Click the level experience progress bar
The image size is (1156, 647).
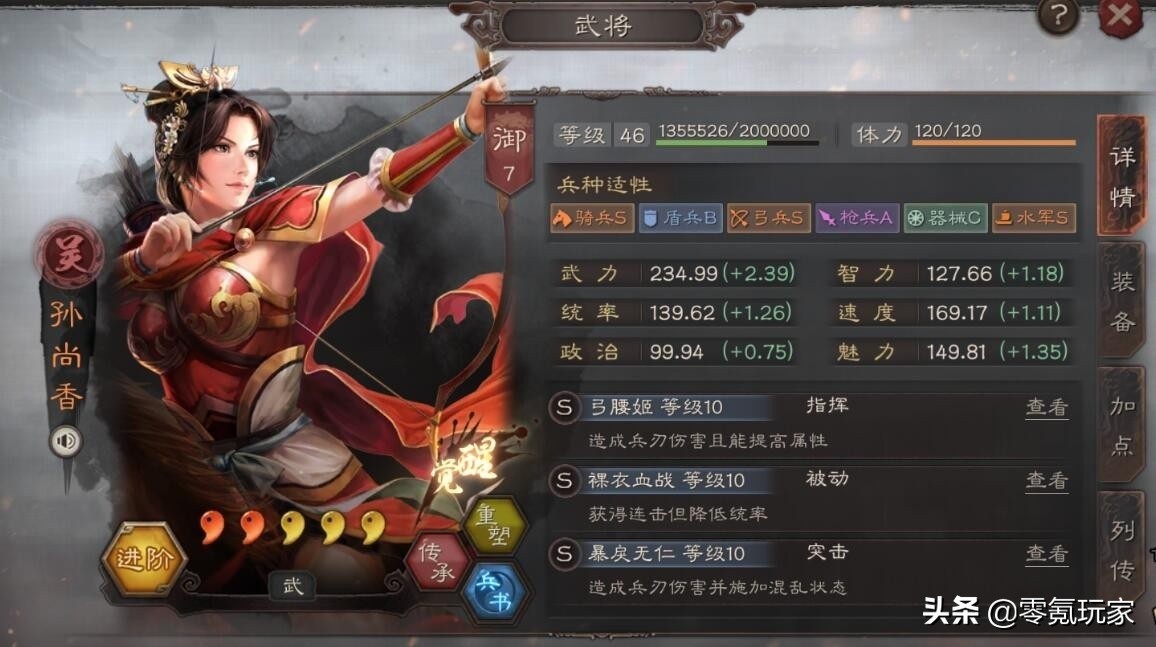pyautogui.click(x=737, y=143)
